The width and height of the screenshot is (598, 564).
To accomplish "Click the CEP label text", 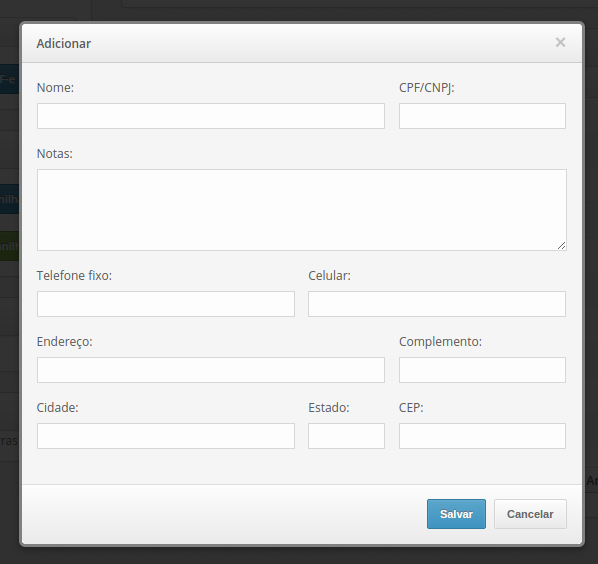I will 411,408.
